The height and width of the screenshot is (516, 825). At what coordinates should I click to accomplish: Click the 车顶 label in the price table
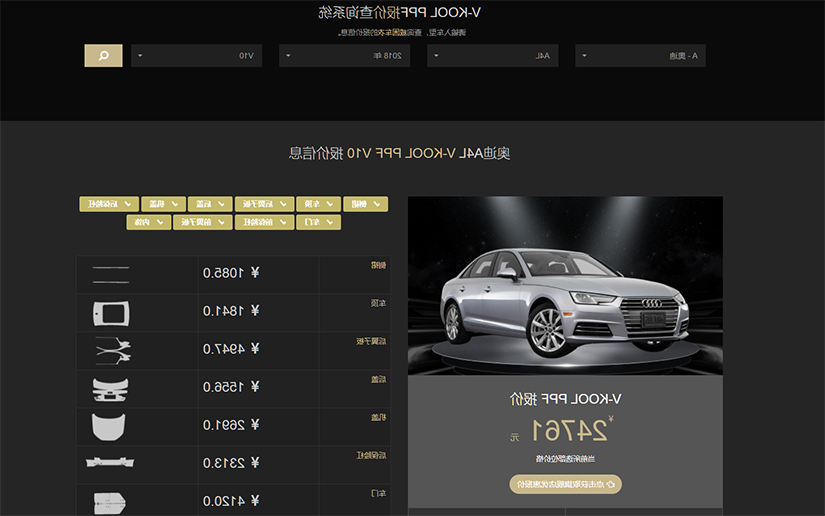tap(378, 303)
